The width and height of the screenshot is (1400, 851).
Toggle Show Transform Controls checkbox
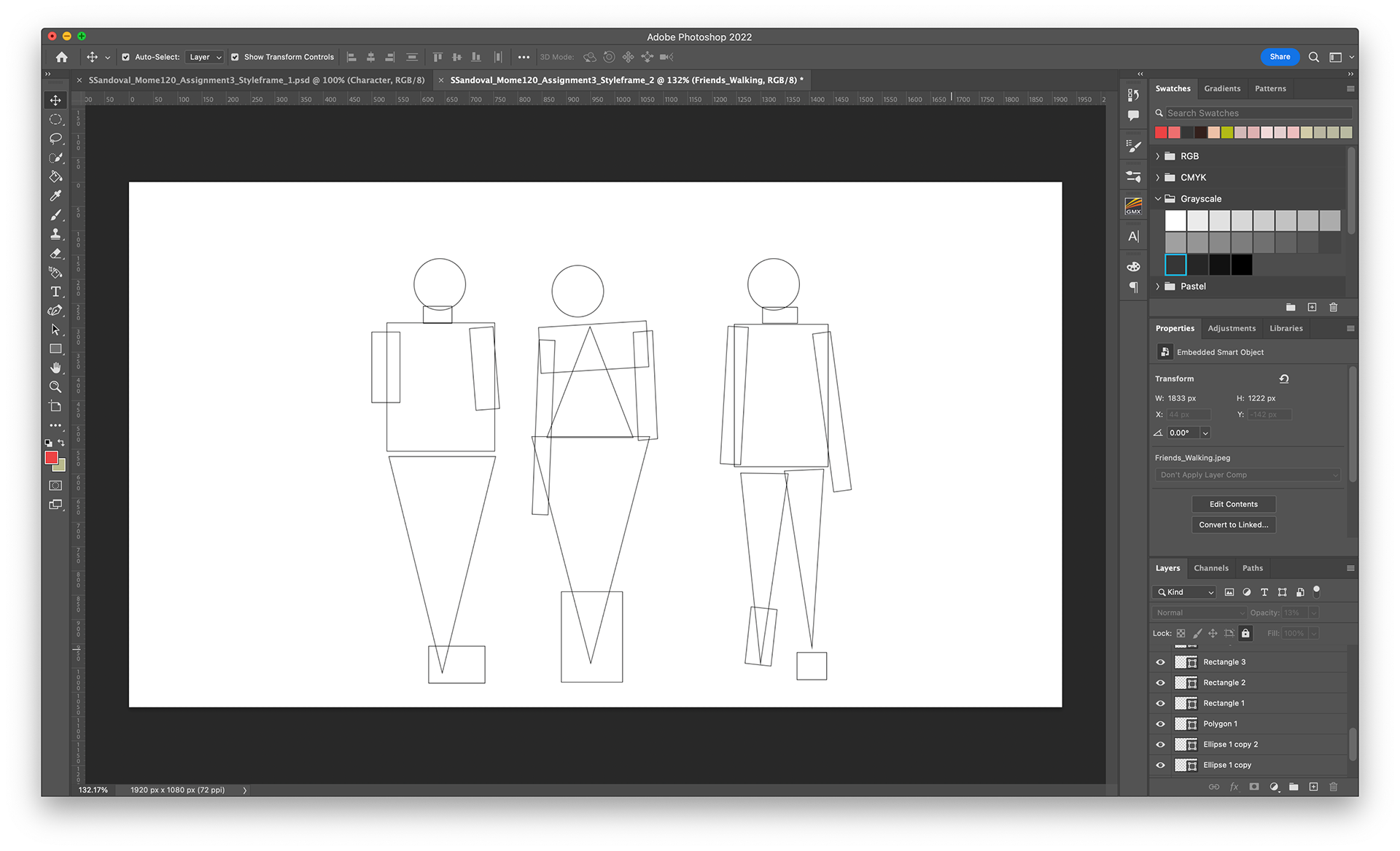click(x=235, y=57)
